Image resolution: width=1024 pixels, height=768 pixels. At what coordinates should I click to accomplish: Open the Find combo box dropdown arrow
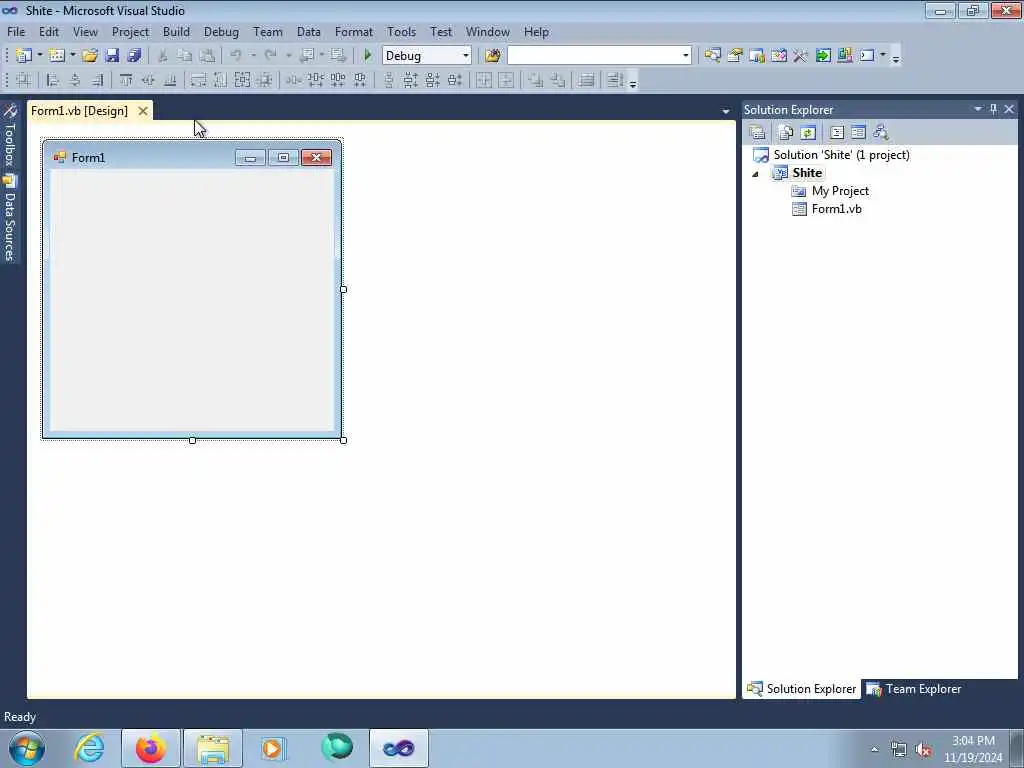(685, 56)
